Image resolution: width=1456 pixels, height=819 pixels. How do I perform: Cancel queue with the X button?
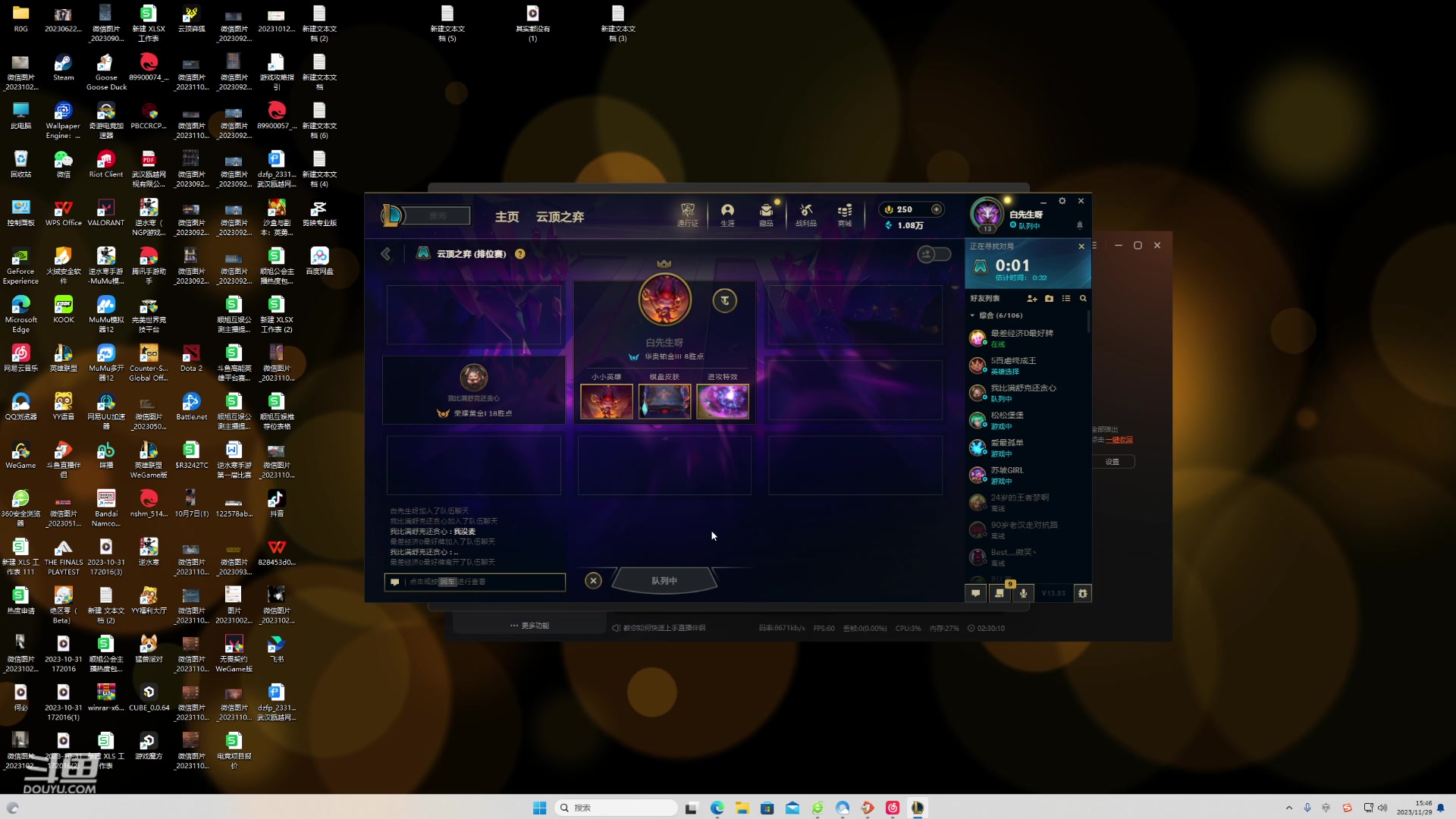tap(594, 580)
